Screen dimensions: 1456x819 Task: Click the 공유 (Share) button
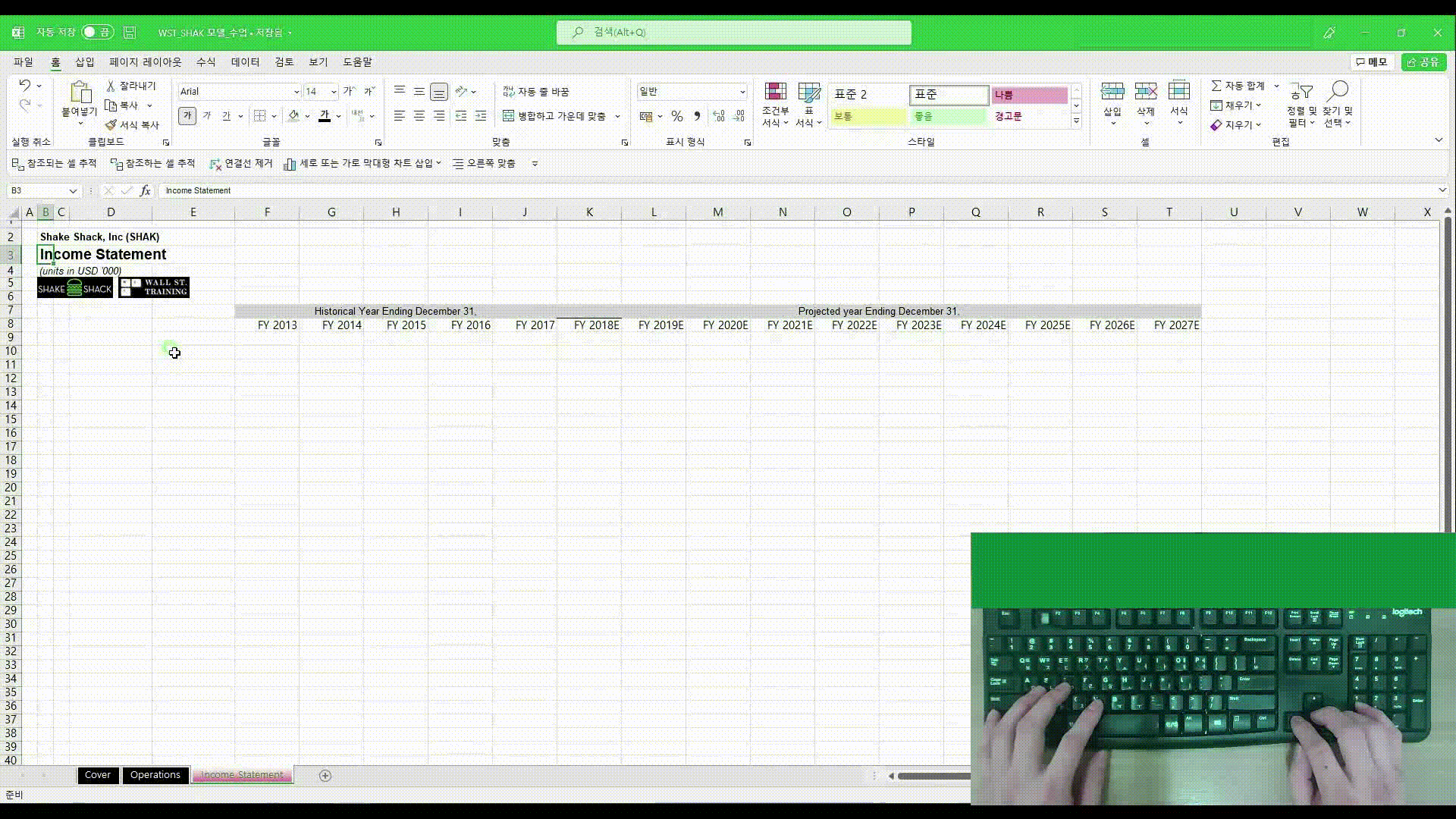[x=1423, y=61]
